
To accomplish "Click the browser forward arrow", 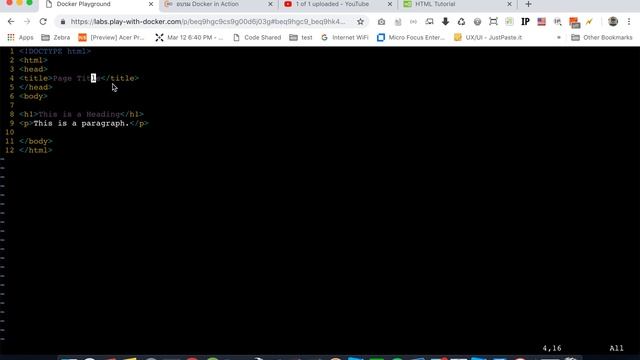I will tap(27, 22).
